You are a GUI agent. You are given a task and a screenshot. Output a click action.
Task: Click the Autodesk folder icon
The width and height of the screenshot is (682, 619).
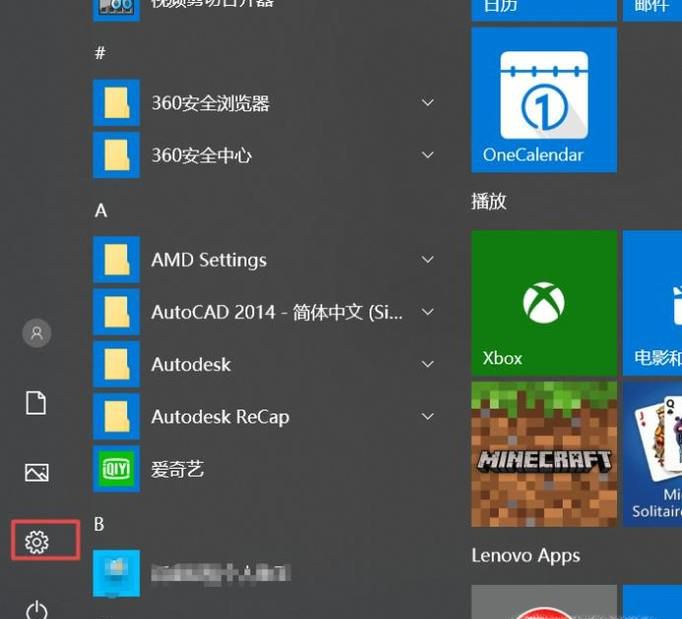[x=117, y=364]
